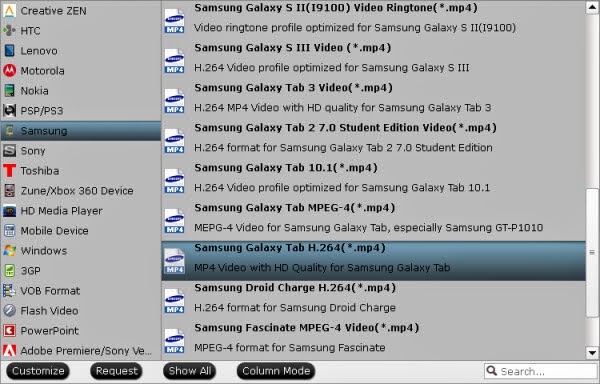Click the Samsung category icon
The height and width of the screenshot is (384, 600).
coord(9,130)
